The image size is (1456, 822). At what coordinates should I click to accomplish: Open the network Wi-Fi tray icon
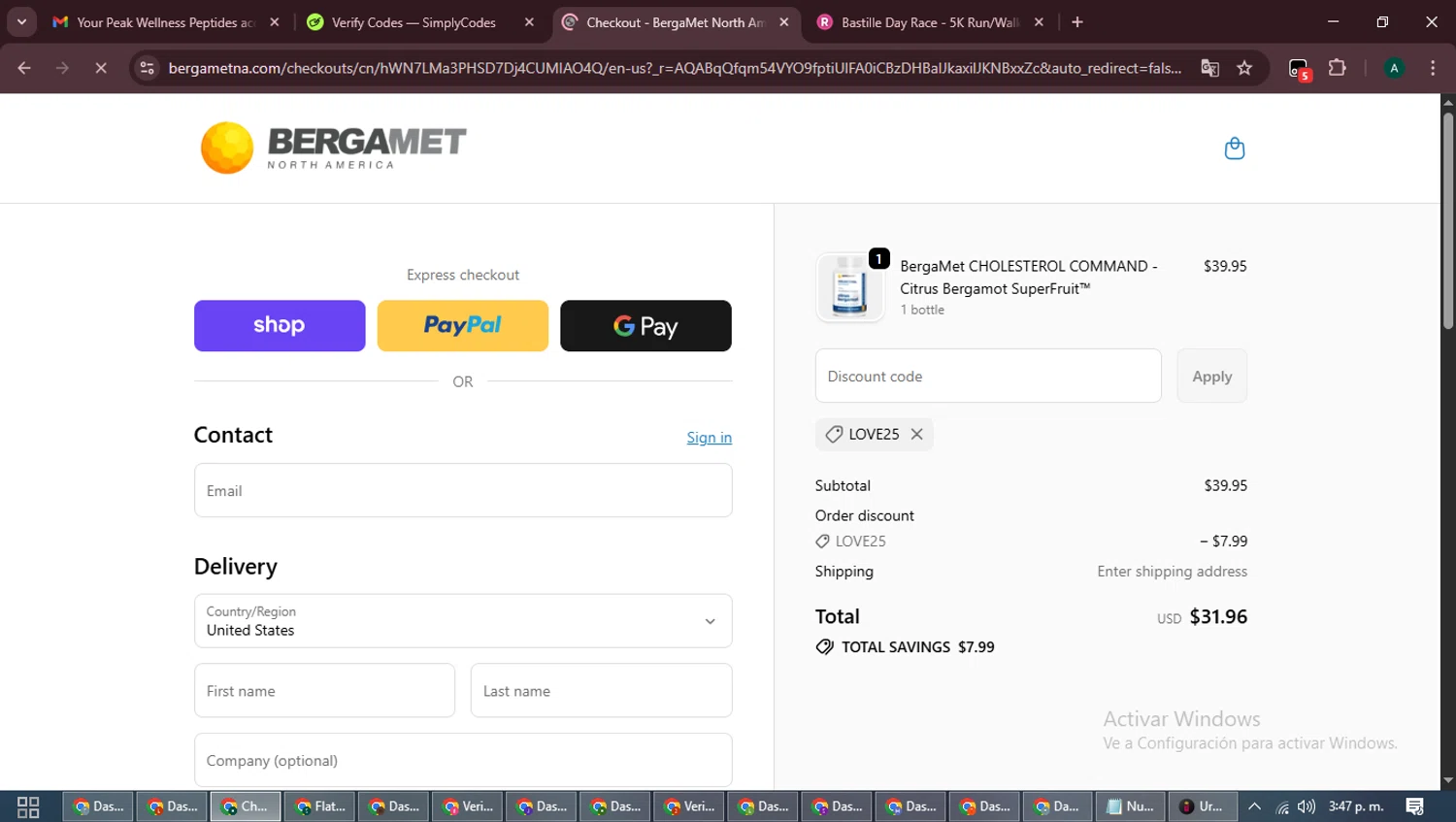[x=1282, y=806]
